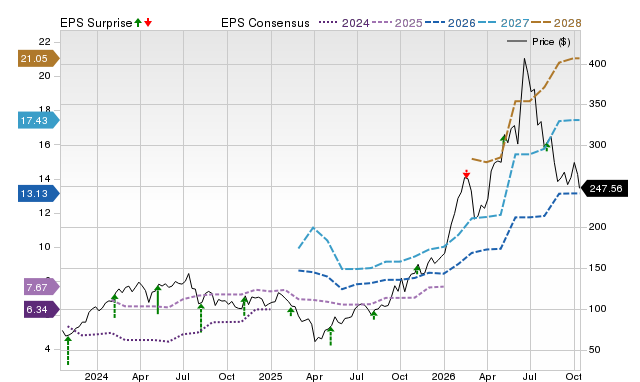The width and height of the screenshot is (640, 382).
Task: Click the EPS Consensus legend title
Action: click(x=265, y=23)
